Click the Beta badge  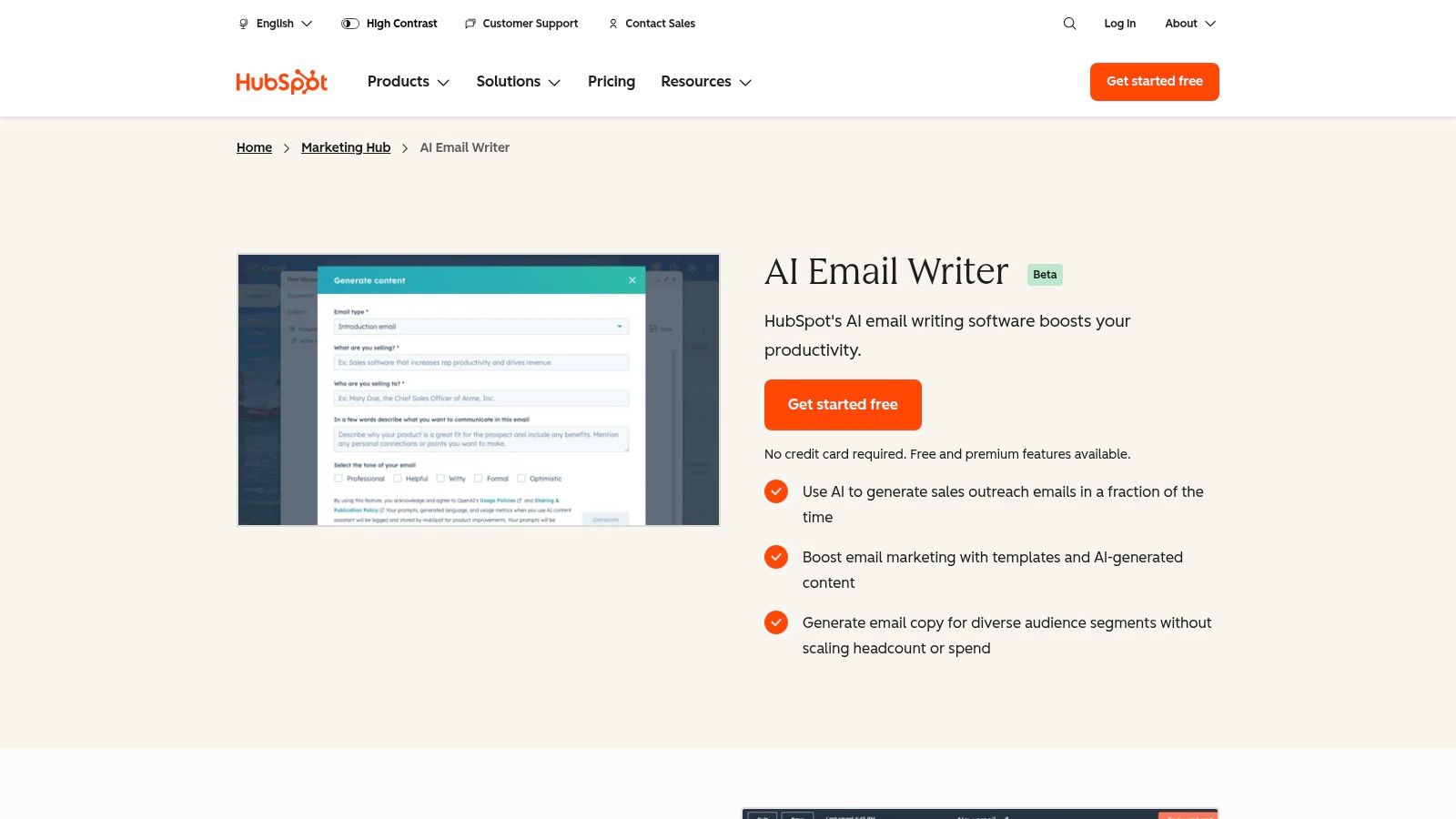point(1045,275)
